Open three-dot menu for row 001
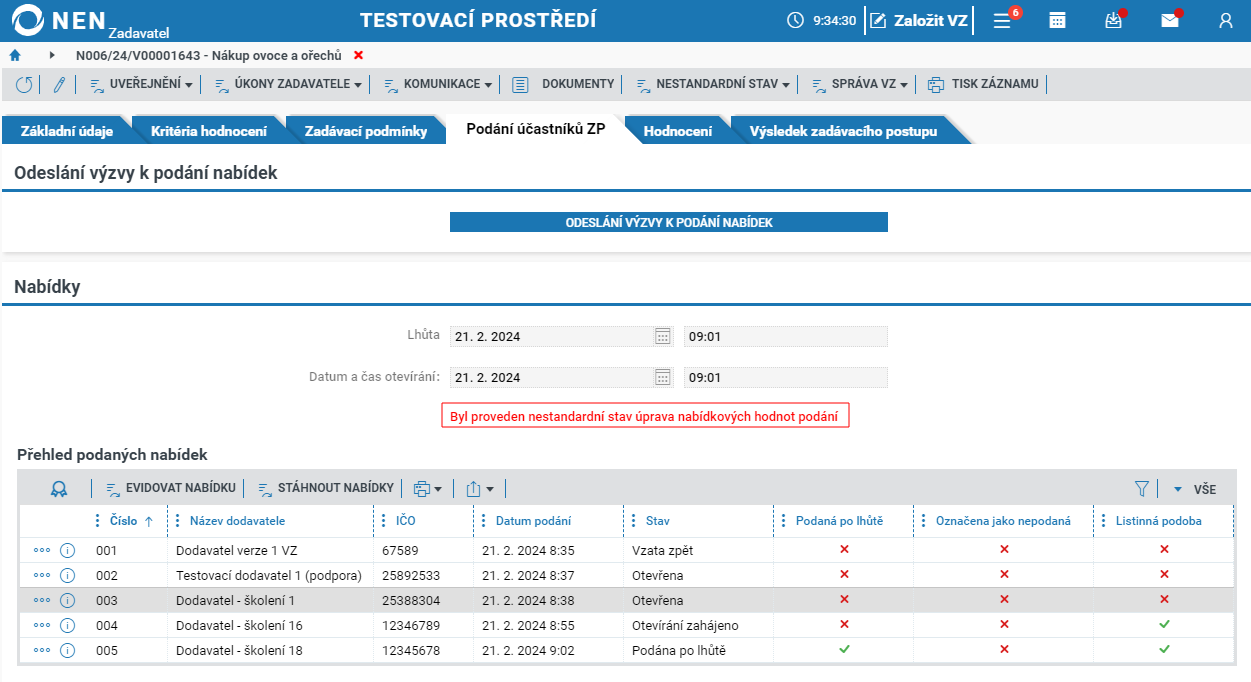 click(x=42, y=550)
